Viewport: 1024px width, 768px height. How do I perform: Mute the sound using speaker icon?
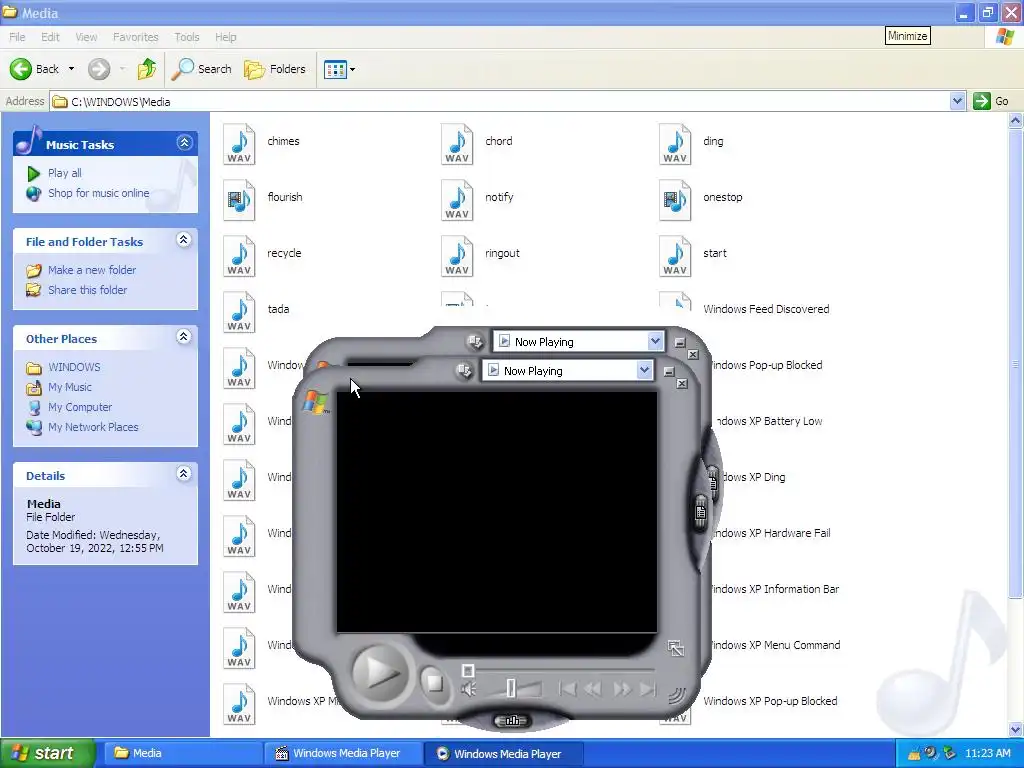coord(468,689)
